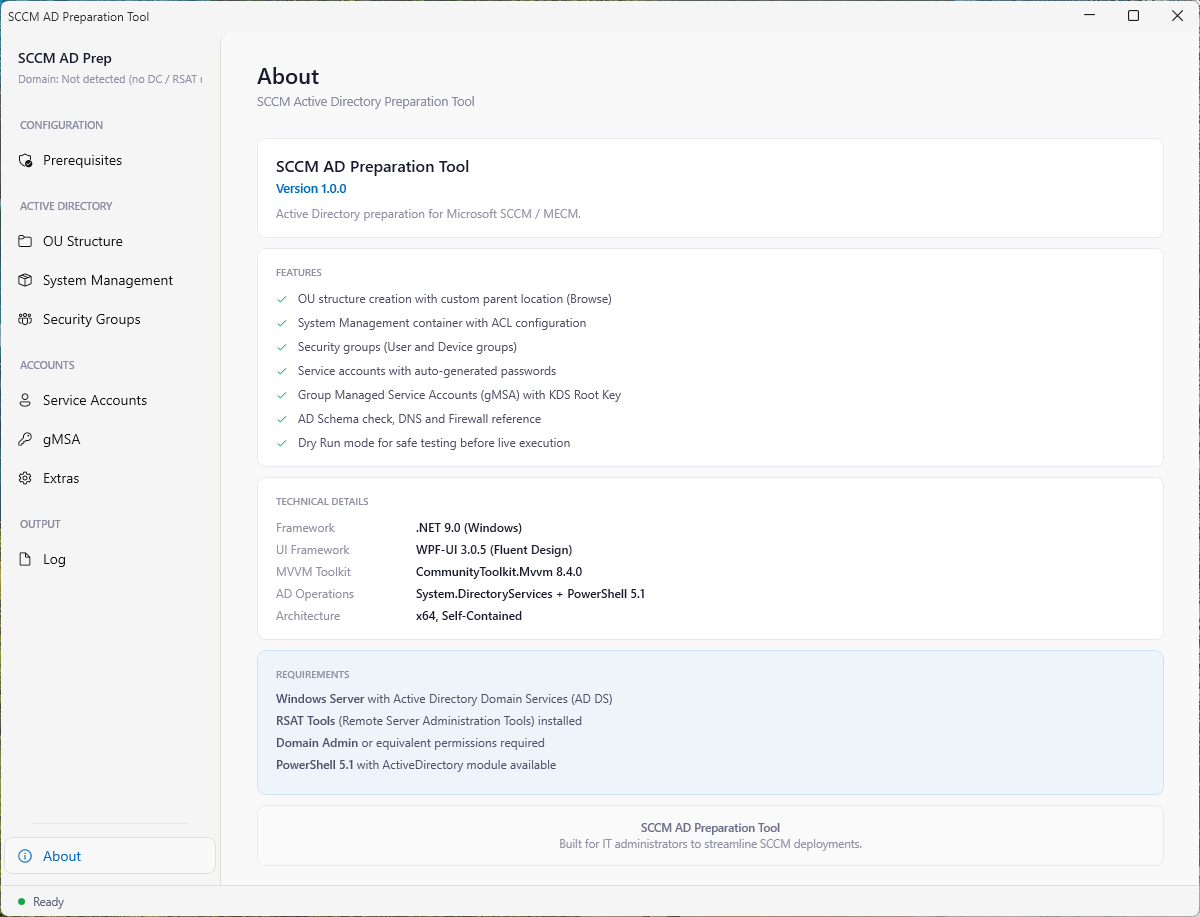Go to OU Structure section
The width and height of the screenshot is (1200, 917).
[110, 242]
